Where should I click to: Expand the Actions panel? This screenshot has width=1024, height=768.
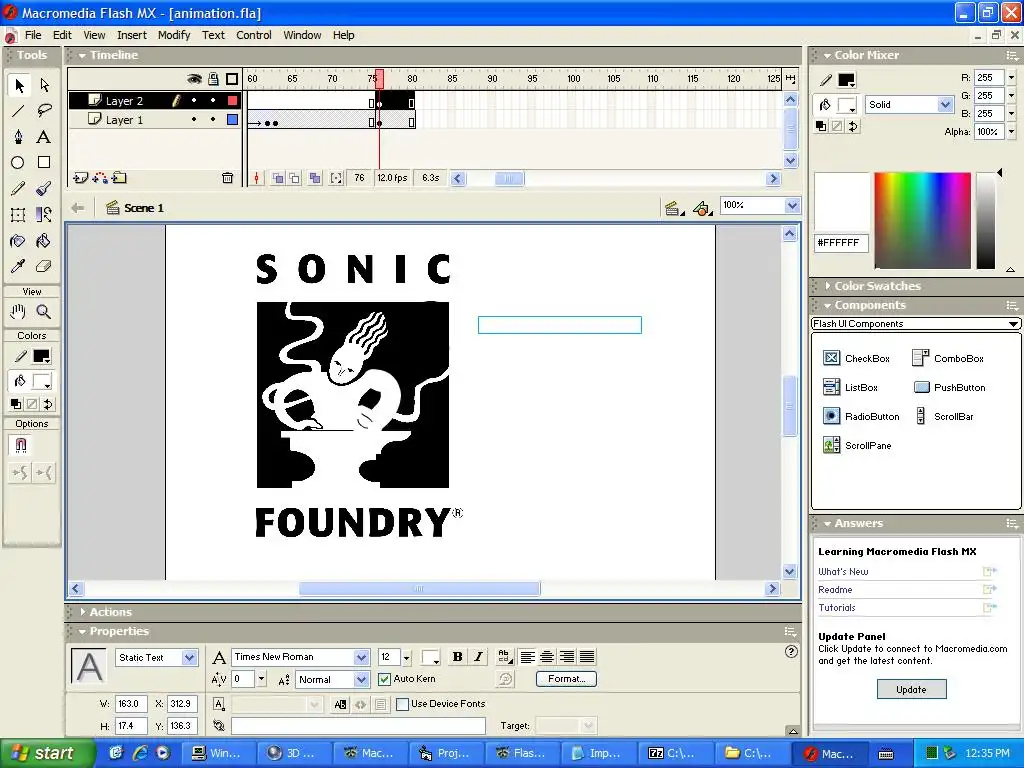(x=82, y=612)
